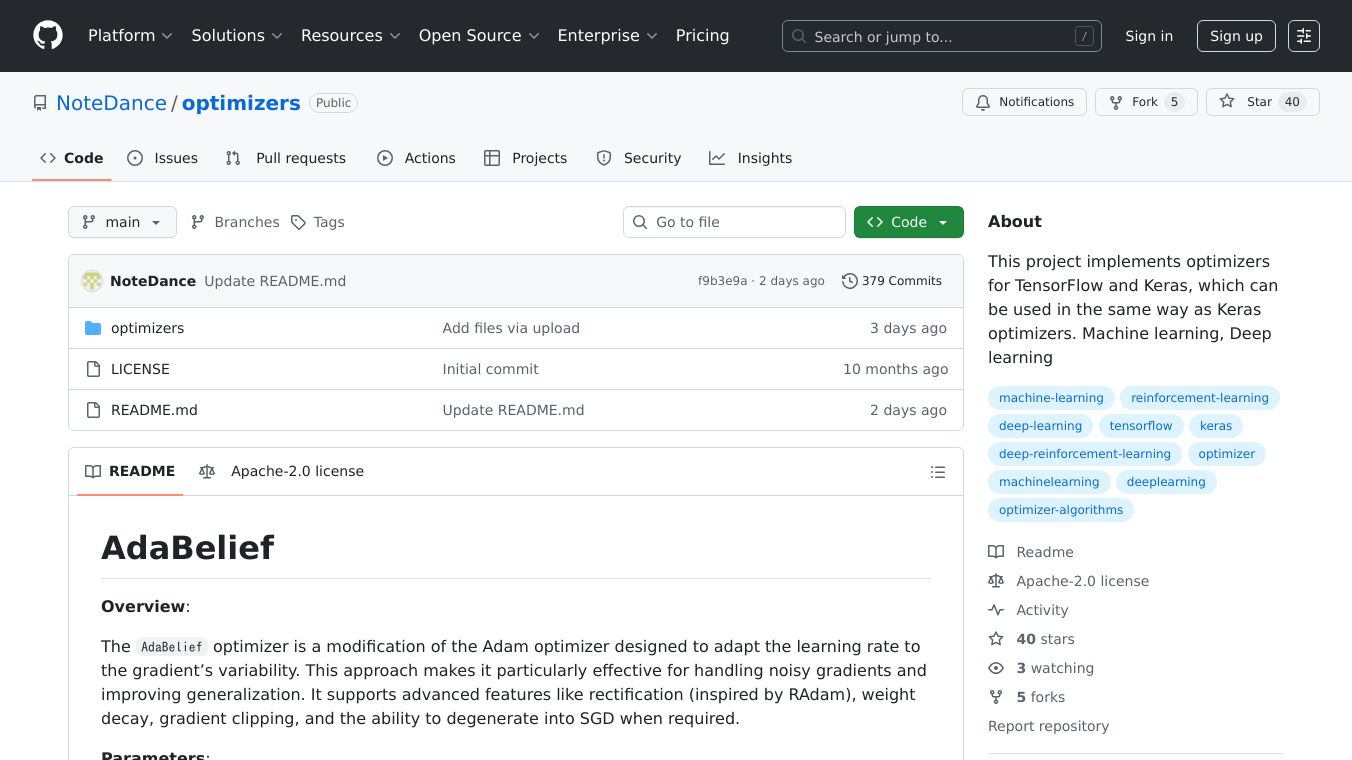The width and height of the screenshot is (1352, 760).
Task: Expand the green Code dropdown button
Action: (x=908, y=222)
